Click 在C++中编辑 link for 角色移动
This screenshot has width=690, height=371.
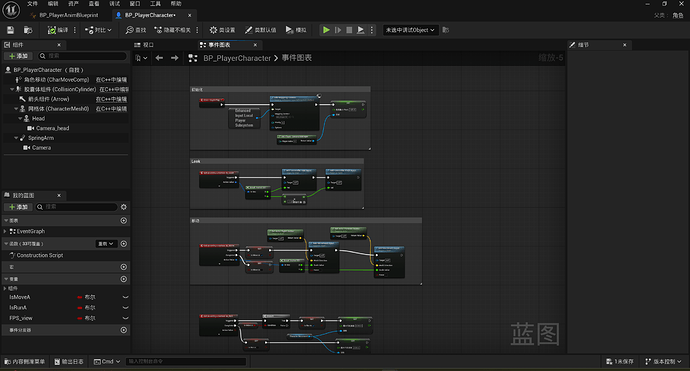[x=111, y=80]
